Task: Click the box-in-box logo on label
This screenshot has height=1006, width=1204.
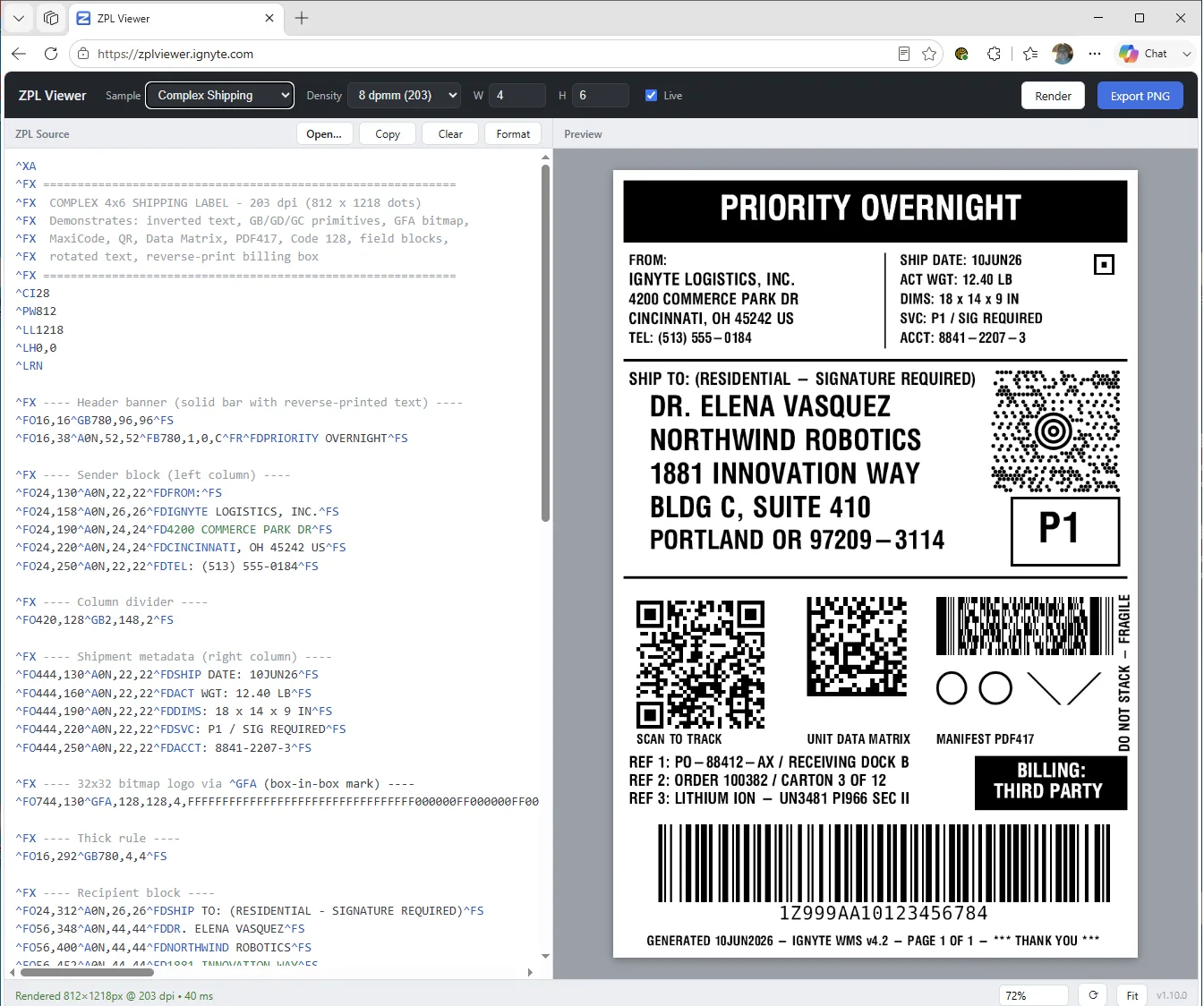Action: click(x=1104, y=265)
